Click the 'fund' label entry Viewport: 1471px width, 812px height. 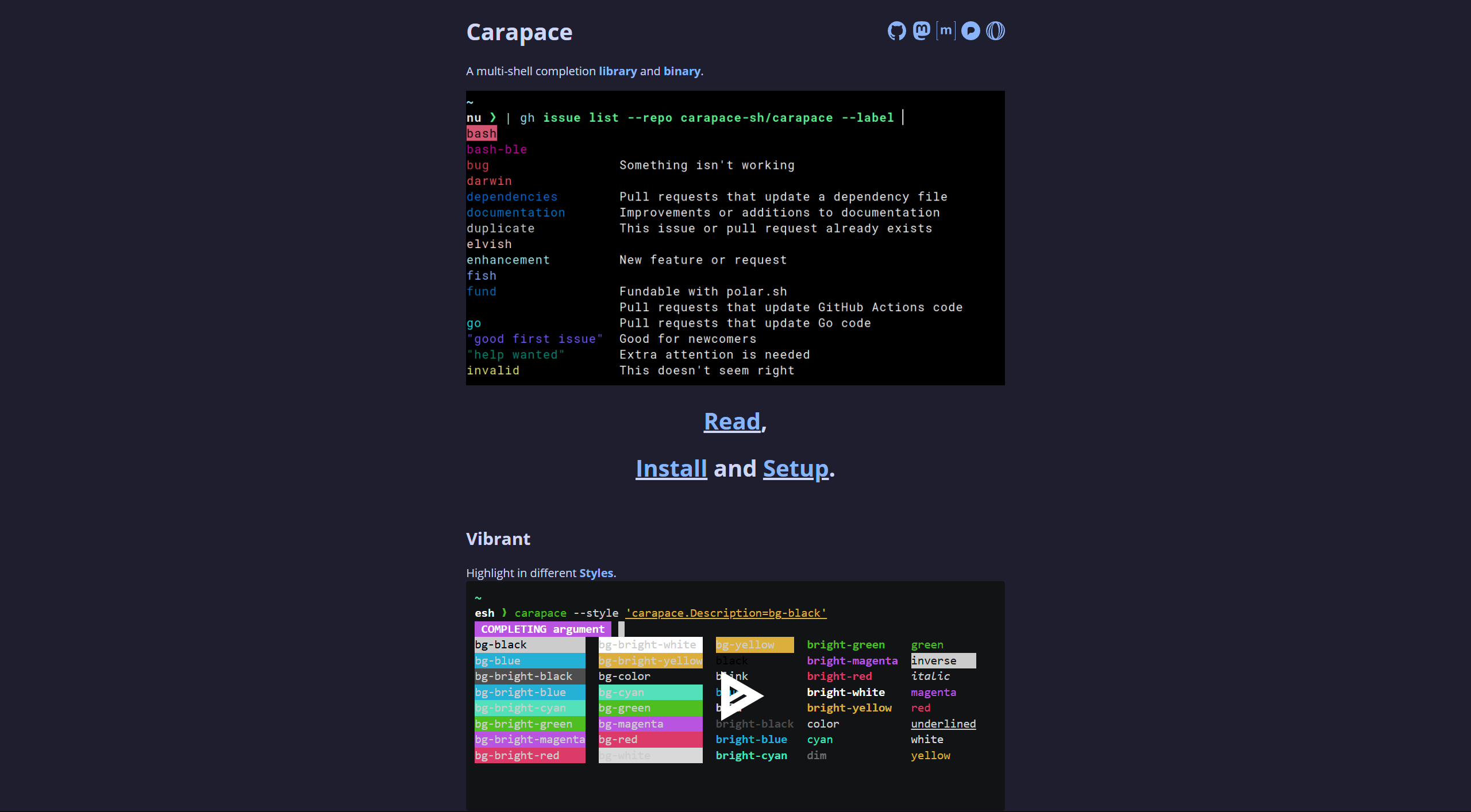pos(482,292)
